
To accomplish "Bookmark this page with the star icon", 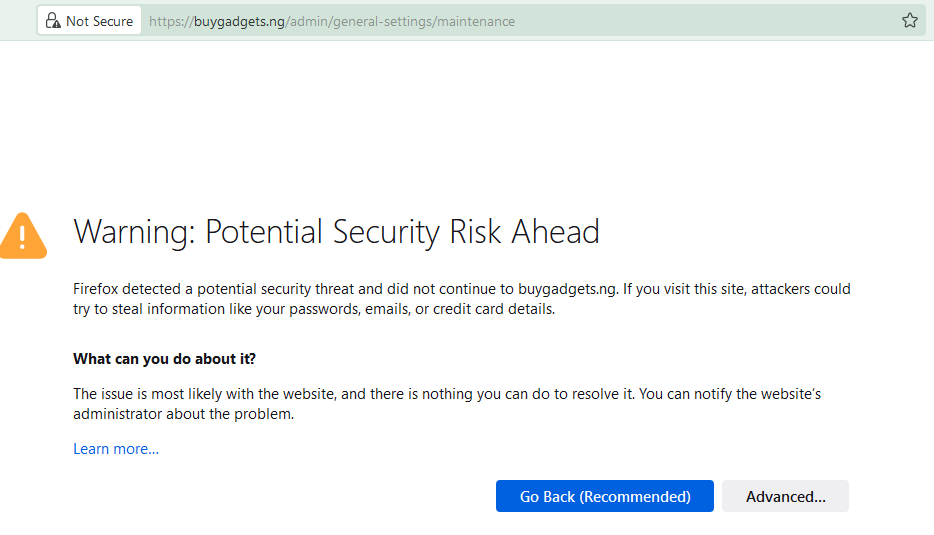I will (x=909, y=21).
